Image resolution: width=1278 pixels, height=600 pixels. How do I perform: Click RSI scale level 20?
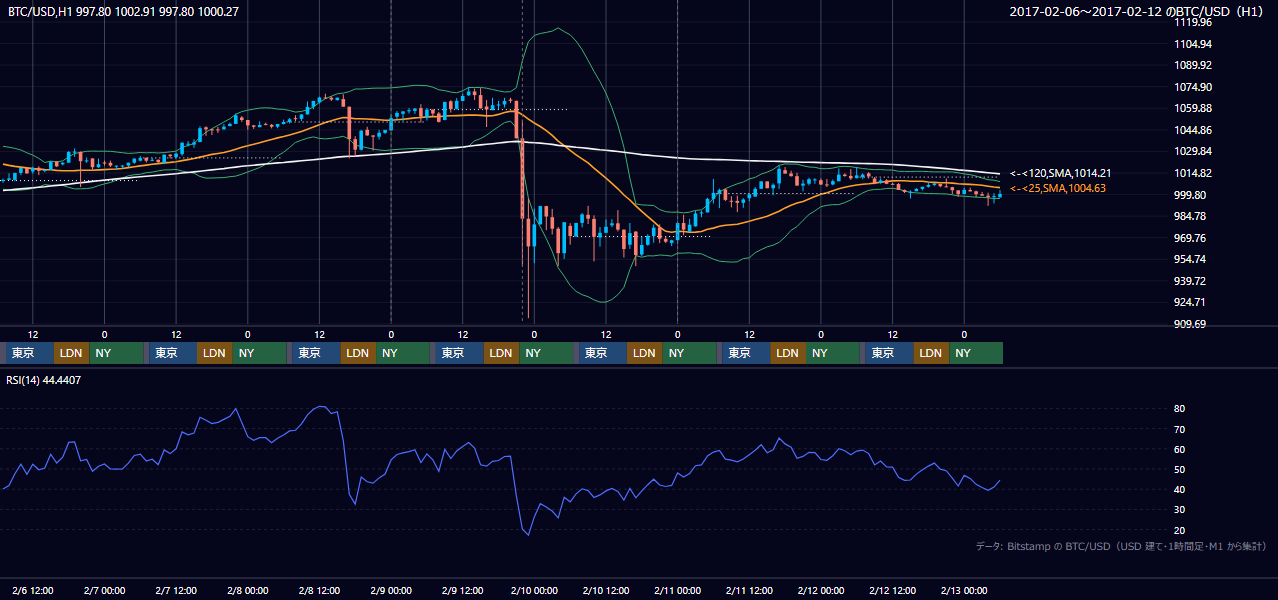pyautogui.click(x=1180, y=530)
